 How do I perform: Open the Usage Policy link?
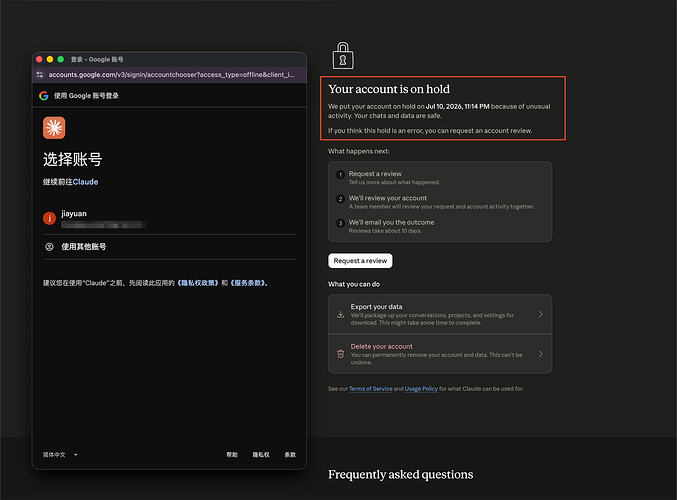click(x=421, y=389)
